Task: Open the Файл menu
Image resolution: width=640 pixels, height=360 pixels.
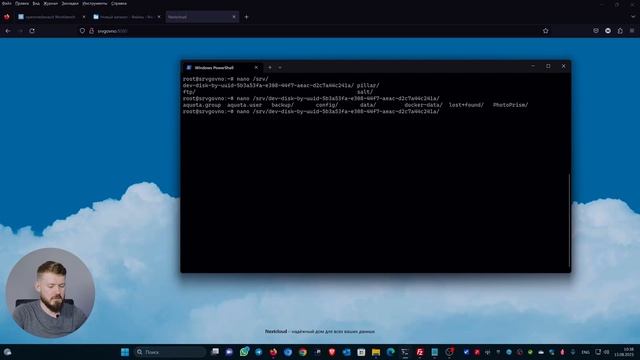Action: (x=7, y=3)
